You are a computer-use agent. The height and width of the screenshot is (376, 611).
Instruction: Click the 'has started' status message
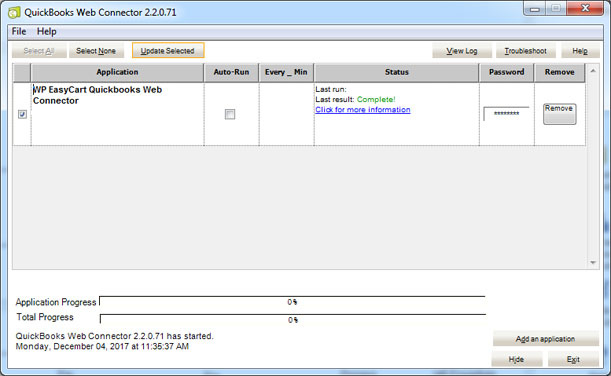(115, 336)
